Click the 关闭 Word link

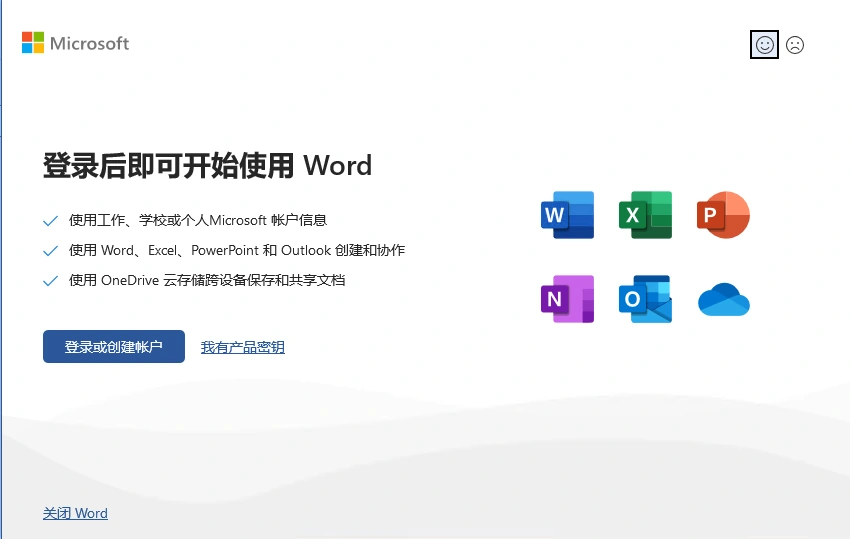(75, 513)
